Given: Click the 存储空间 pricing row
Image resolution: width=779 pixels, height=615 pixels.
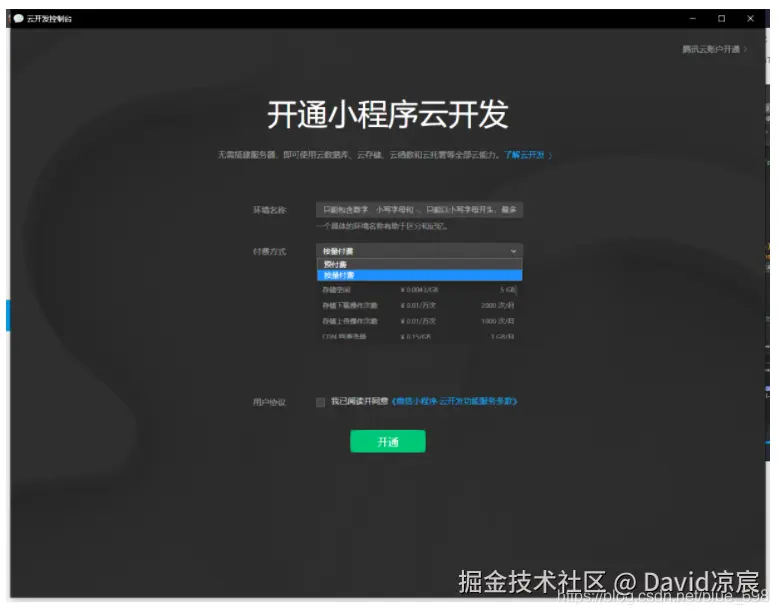Looking at the screenshot, I should coord(418,290).
